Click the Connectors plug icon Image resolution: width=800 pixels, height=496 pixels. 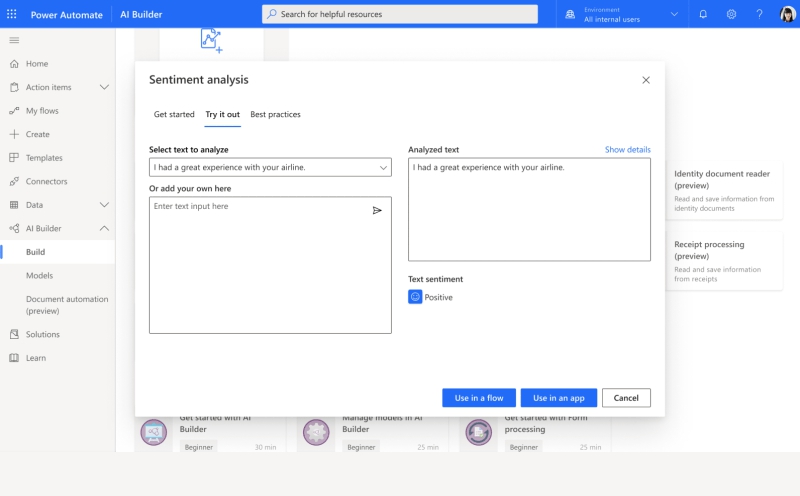click(x=14, y=181)
